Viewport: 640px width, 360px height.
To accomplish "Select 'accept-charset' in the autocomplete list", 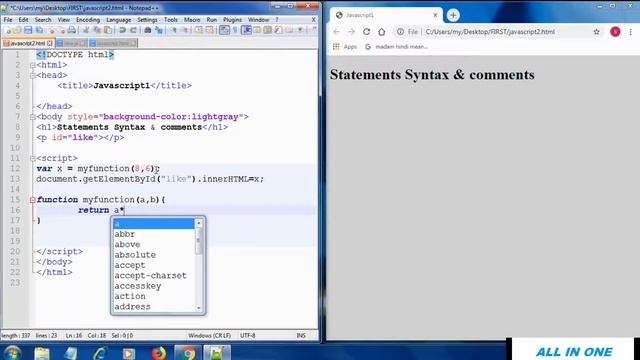I will tap(151, 276).
